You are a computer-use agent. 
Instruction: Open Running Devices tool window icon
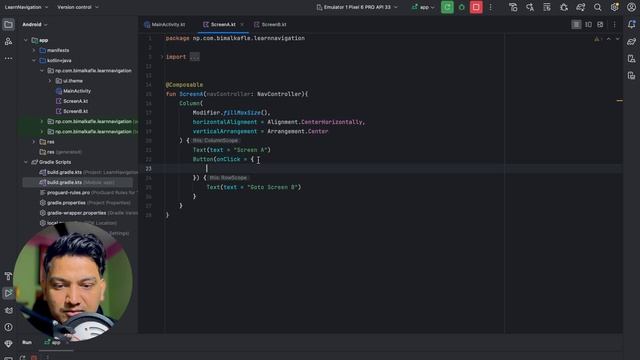pyautogui.click(x=631, y=76)
